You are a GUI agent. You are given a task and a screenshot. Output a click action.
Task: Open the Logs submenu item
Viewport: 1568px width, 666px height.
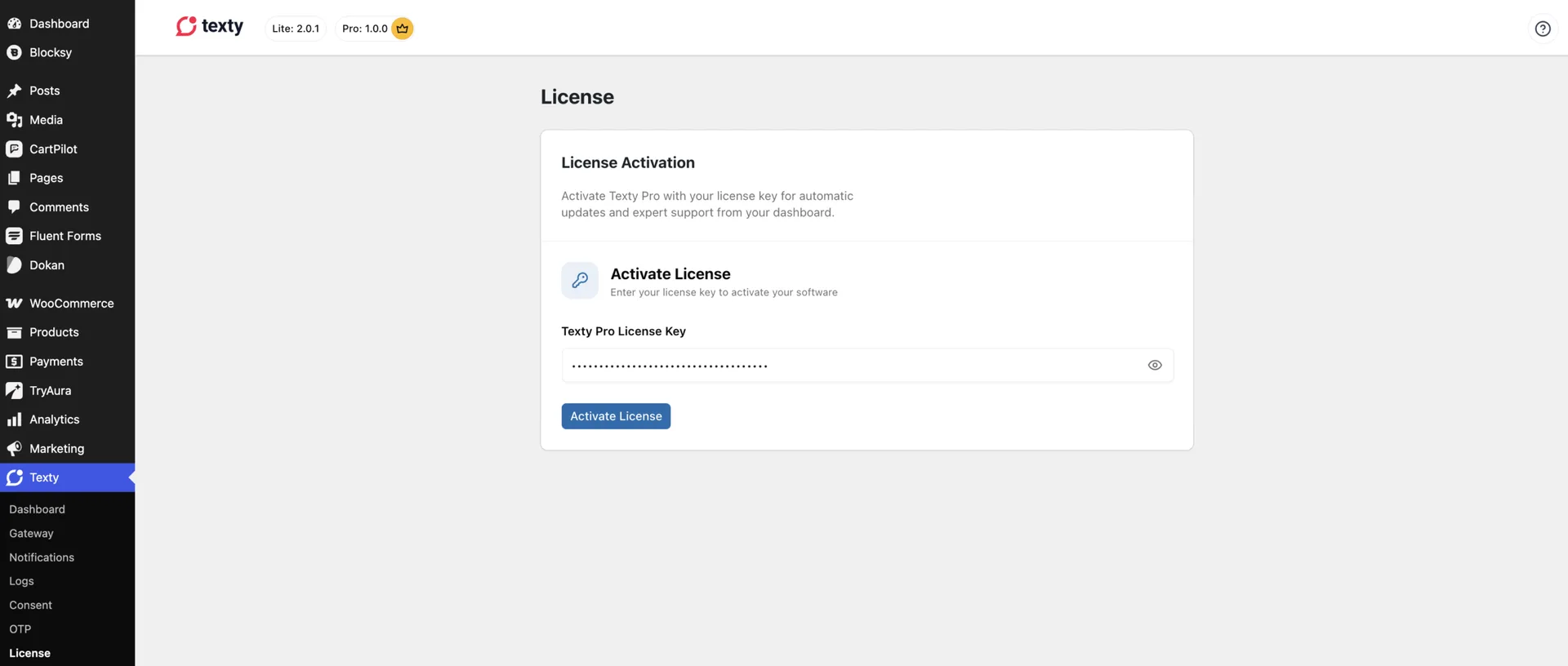pos(21,581)
